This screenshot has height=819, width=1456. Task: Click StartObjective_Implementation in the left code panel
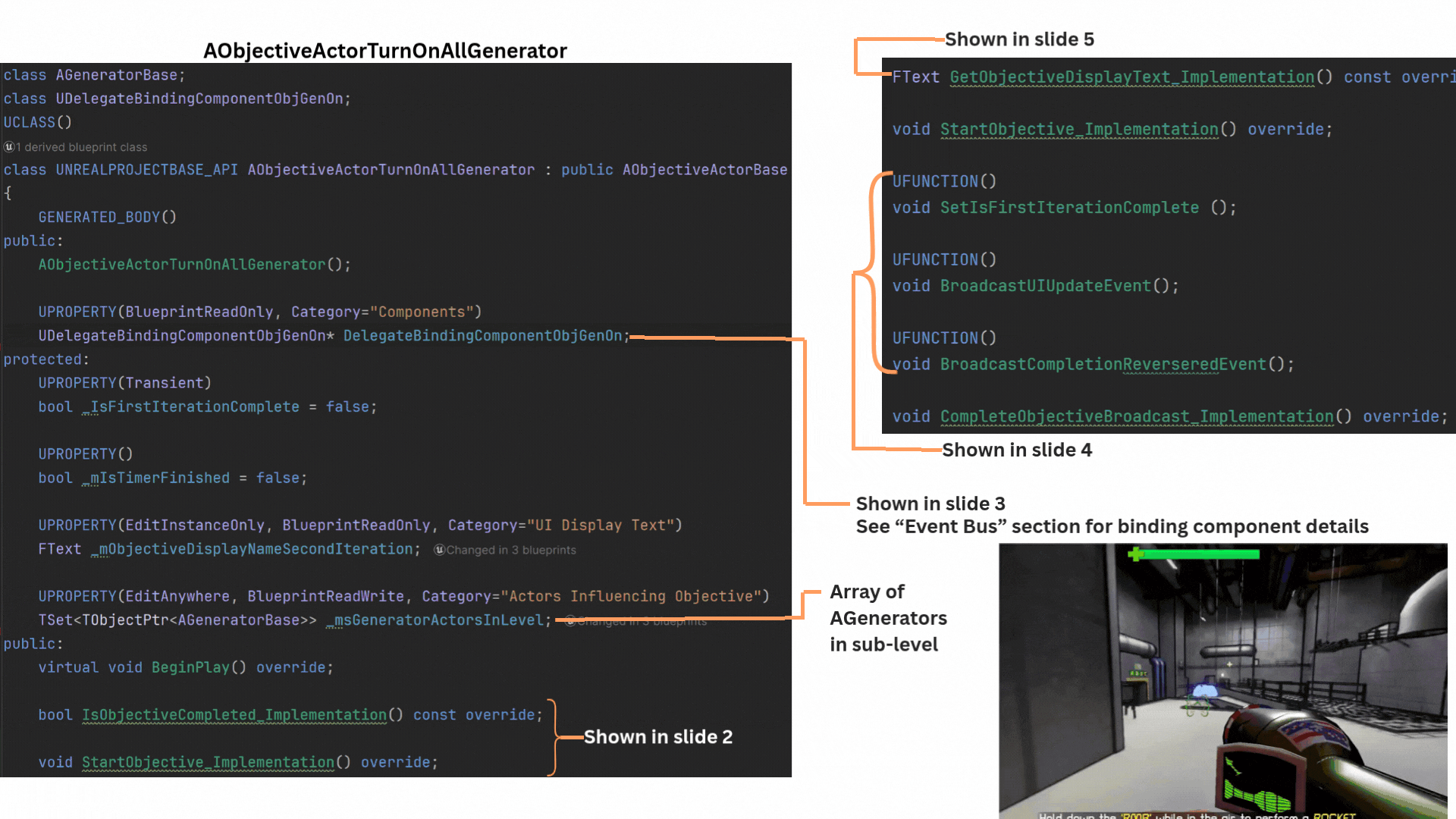coord(208,762)
